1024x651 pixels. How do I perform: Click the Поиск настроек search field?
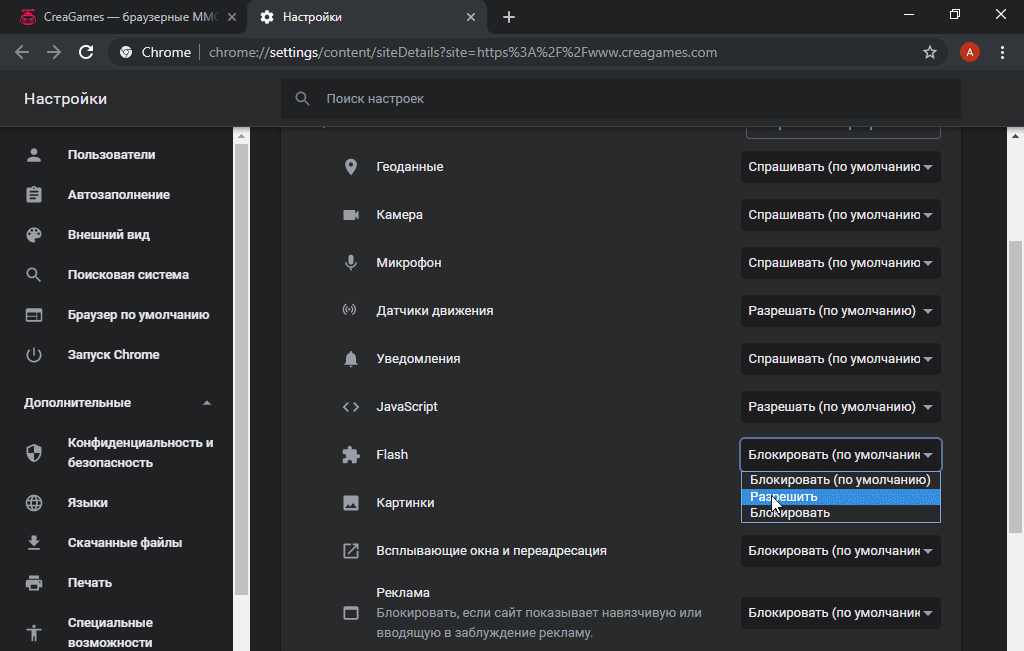[x=620, y=99]
